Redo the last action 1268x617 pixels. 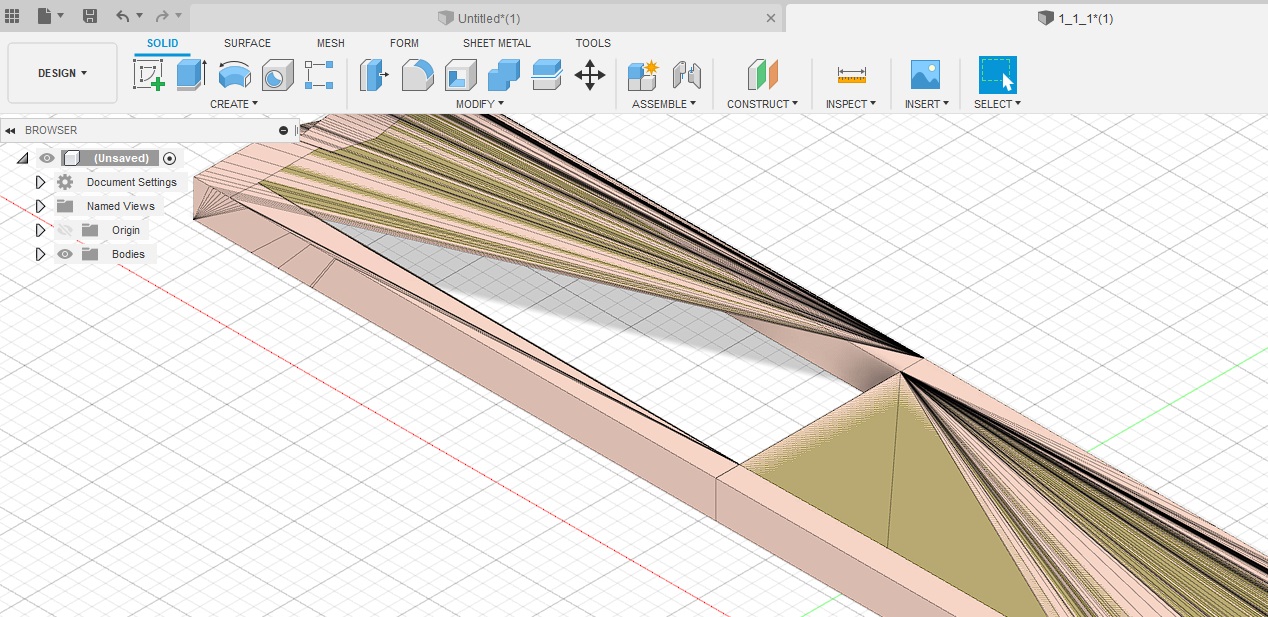pyautogui.click(x=162, y=16)
